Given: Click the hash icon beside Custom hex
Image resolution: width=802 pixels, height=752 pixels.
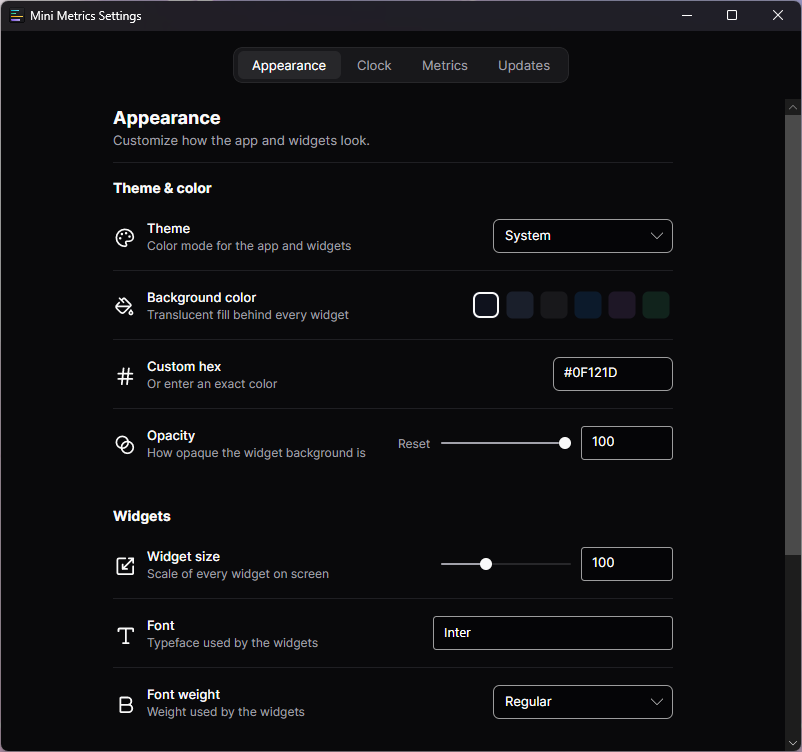Looking at the screenshot, I should coord(125,376).
